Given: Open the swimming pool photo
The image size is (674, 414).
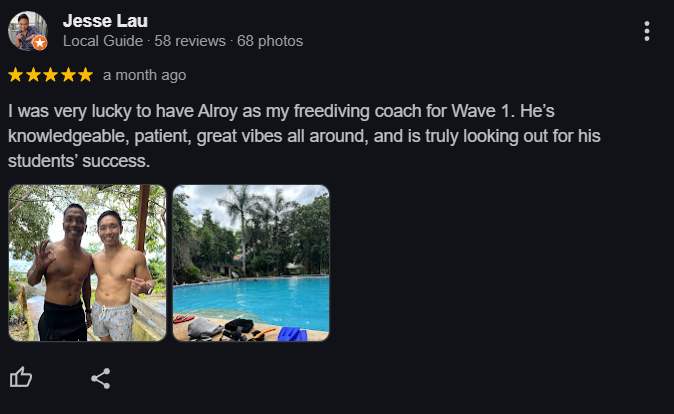Looking at the screenshot, I should click(x=251, y=263).
